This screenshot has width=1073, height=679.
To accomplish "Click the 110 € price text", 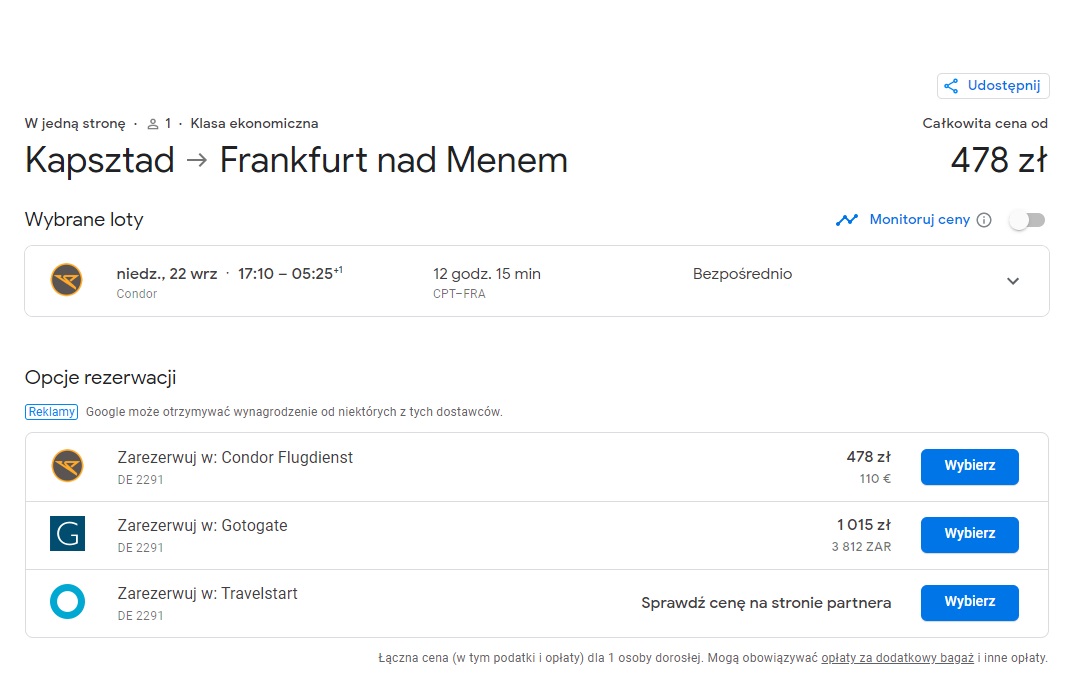I will click(875, 479).
